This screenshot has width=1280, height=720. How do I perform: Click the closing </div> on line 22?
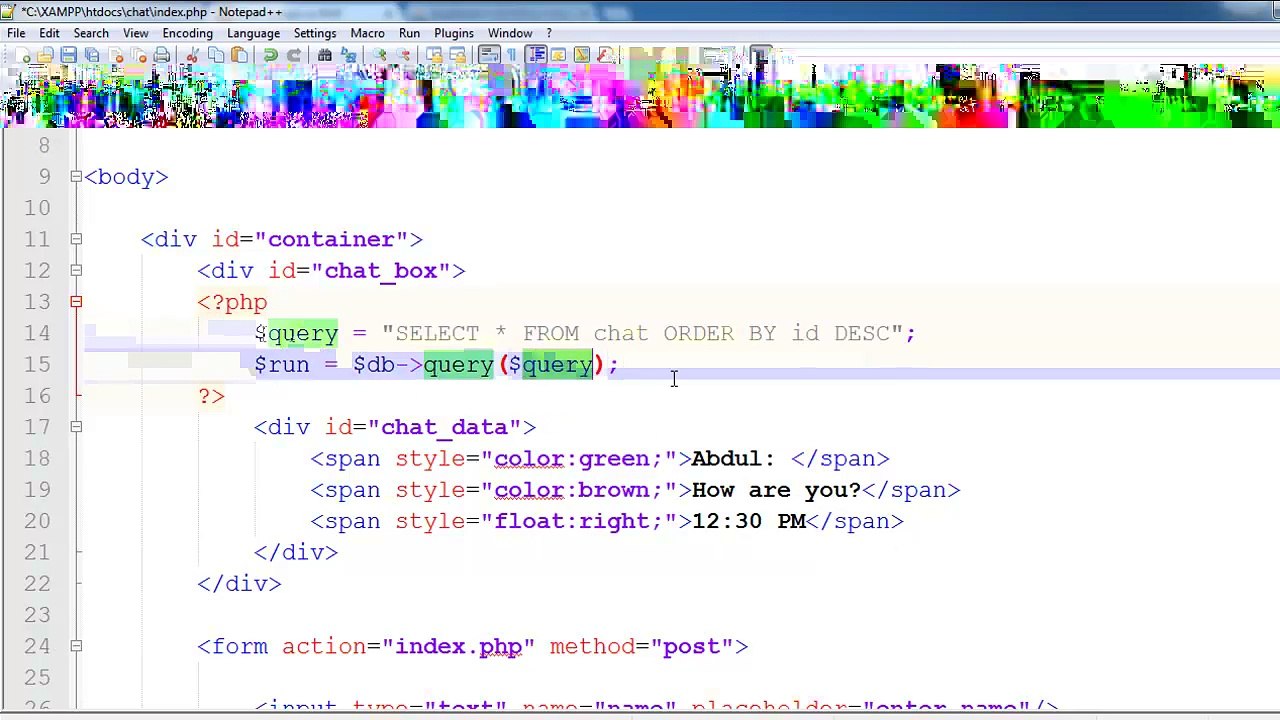click(239, 584)
